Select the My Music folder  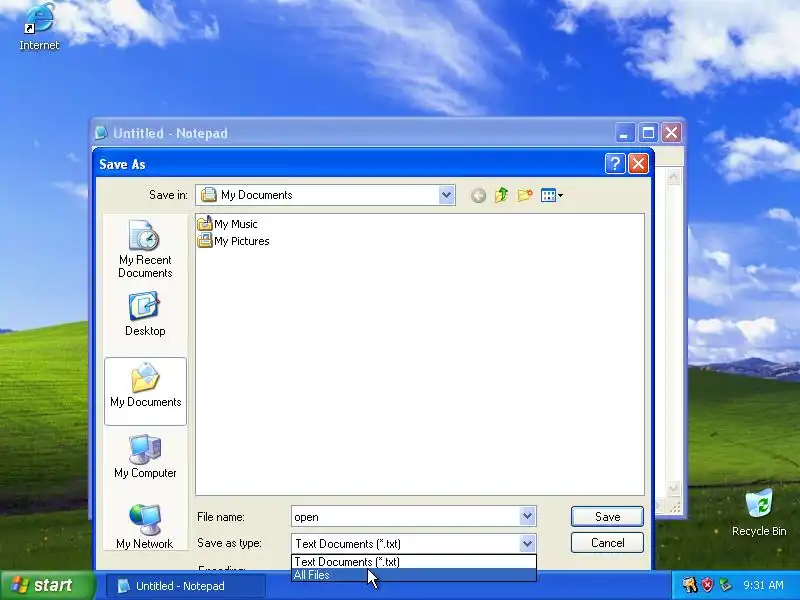click(228, 224)
